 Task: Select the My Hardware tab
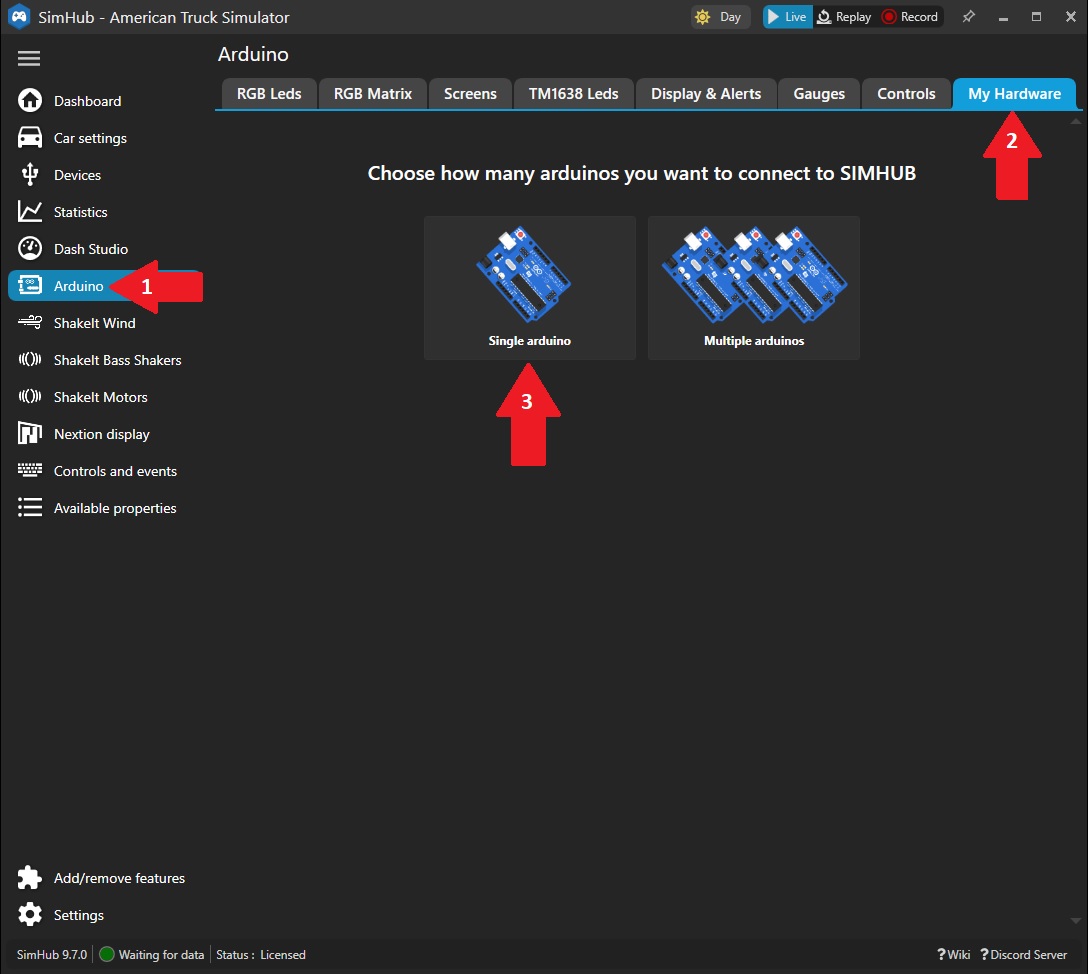(1014, 94)
